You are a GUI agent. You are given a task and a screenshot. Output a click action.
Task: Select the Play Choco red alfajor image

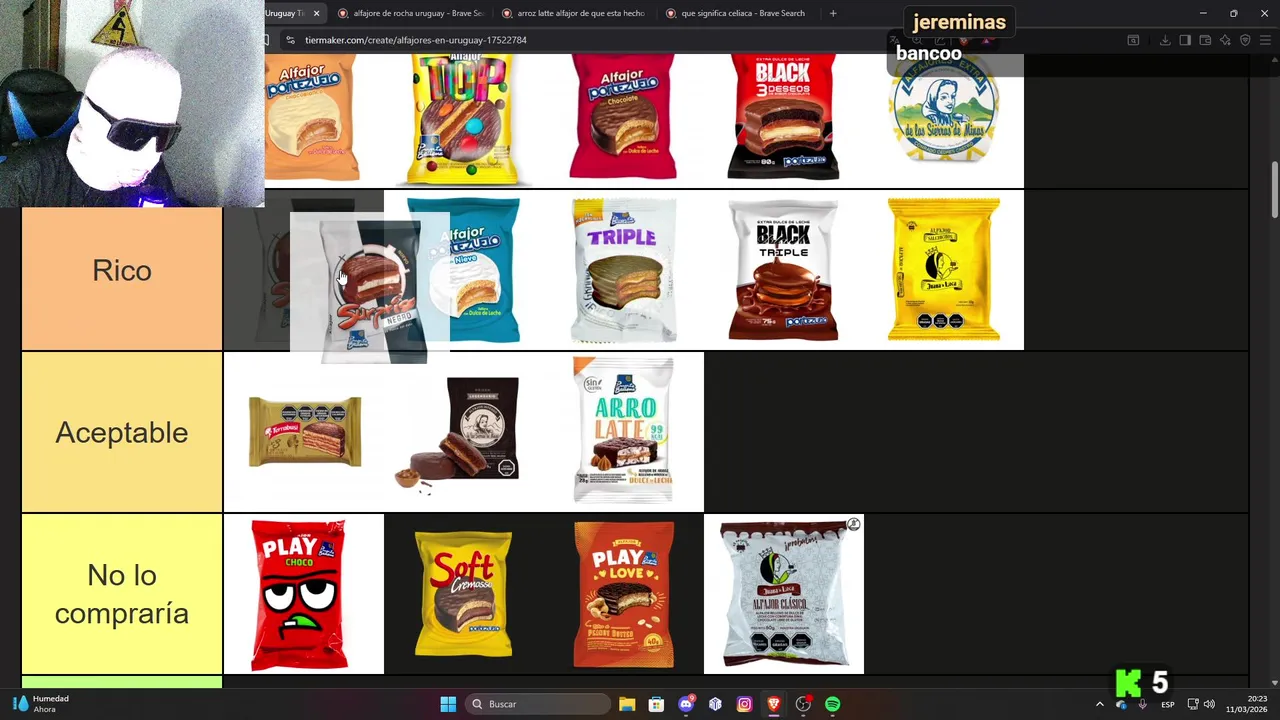(x=300, y=594)
